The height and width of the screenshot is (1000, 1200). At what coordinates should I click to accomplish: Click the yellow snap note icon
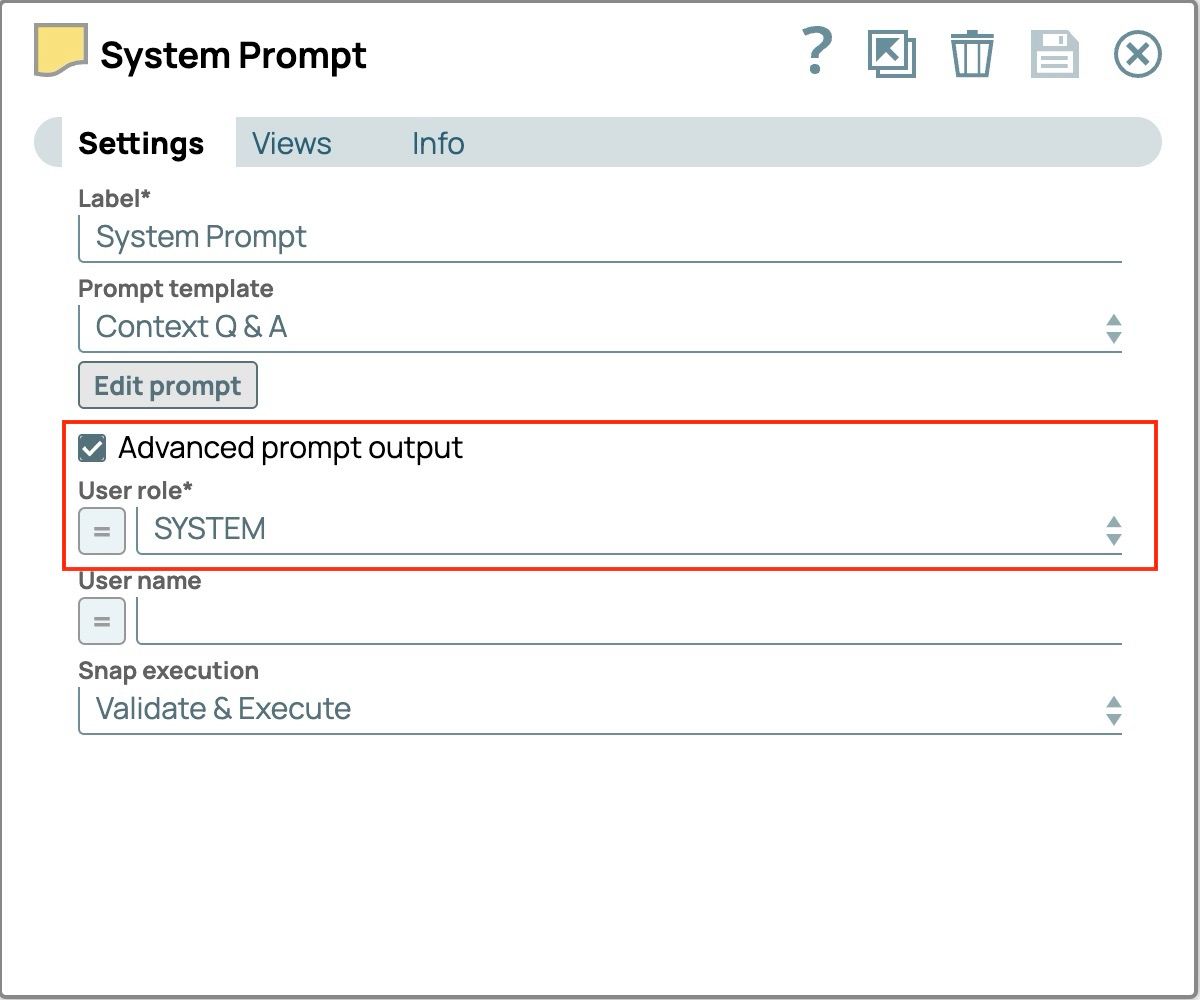coord(61,50)
